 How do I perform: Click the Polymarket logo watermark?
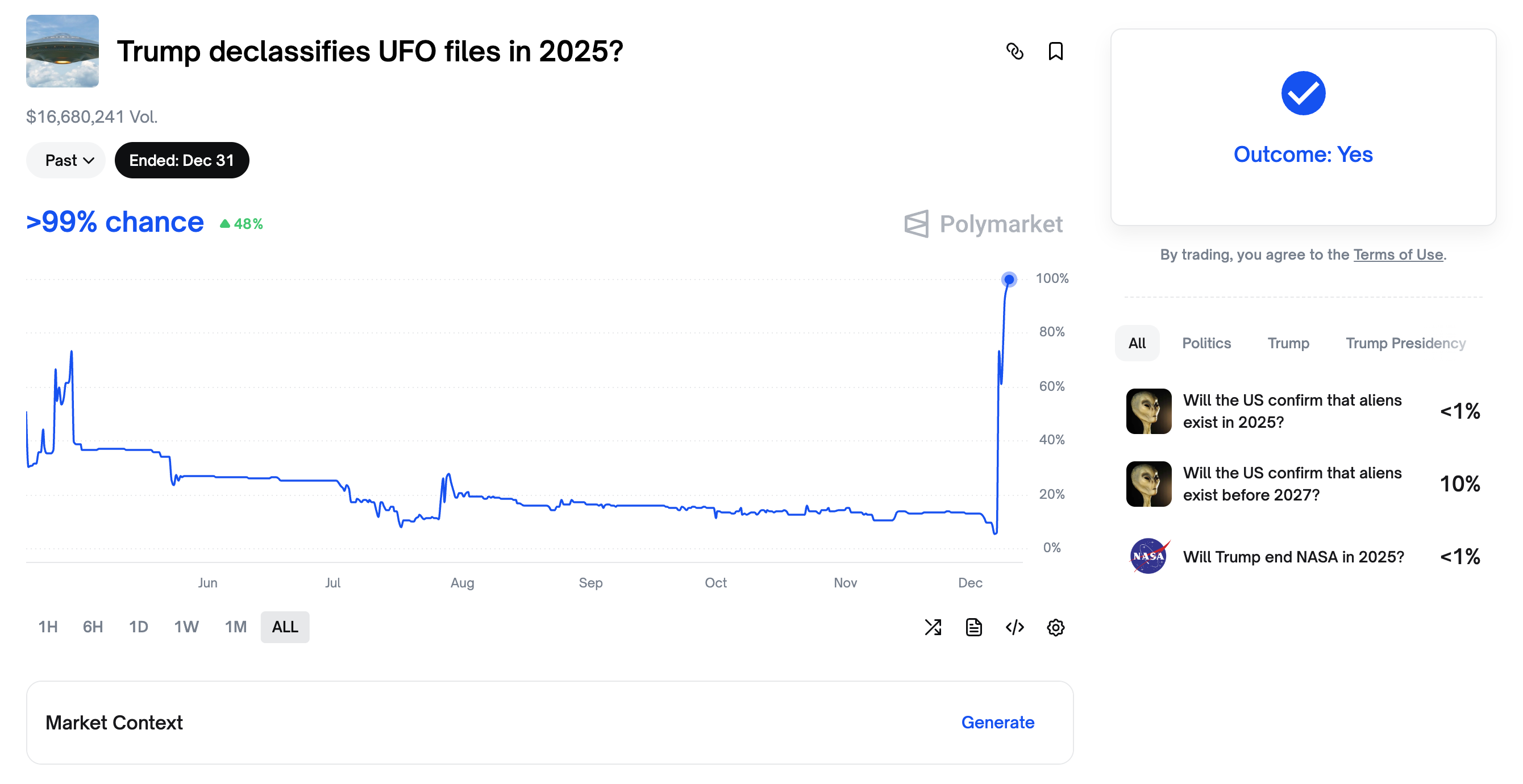click(983, 224)
